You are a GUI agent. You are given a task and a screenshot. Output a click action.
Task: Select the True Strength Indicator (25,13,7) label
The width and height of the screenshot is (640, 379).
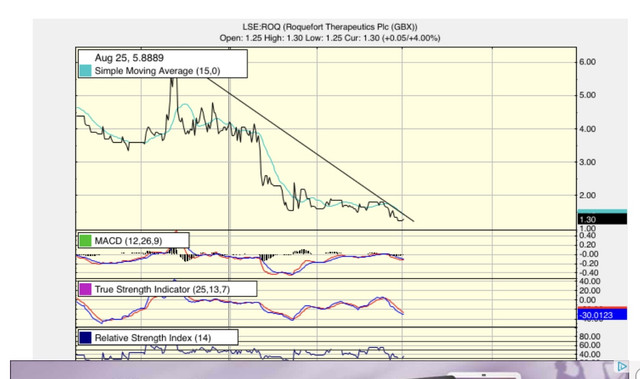click(x=162, y=289)
